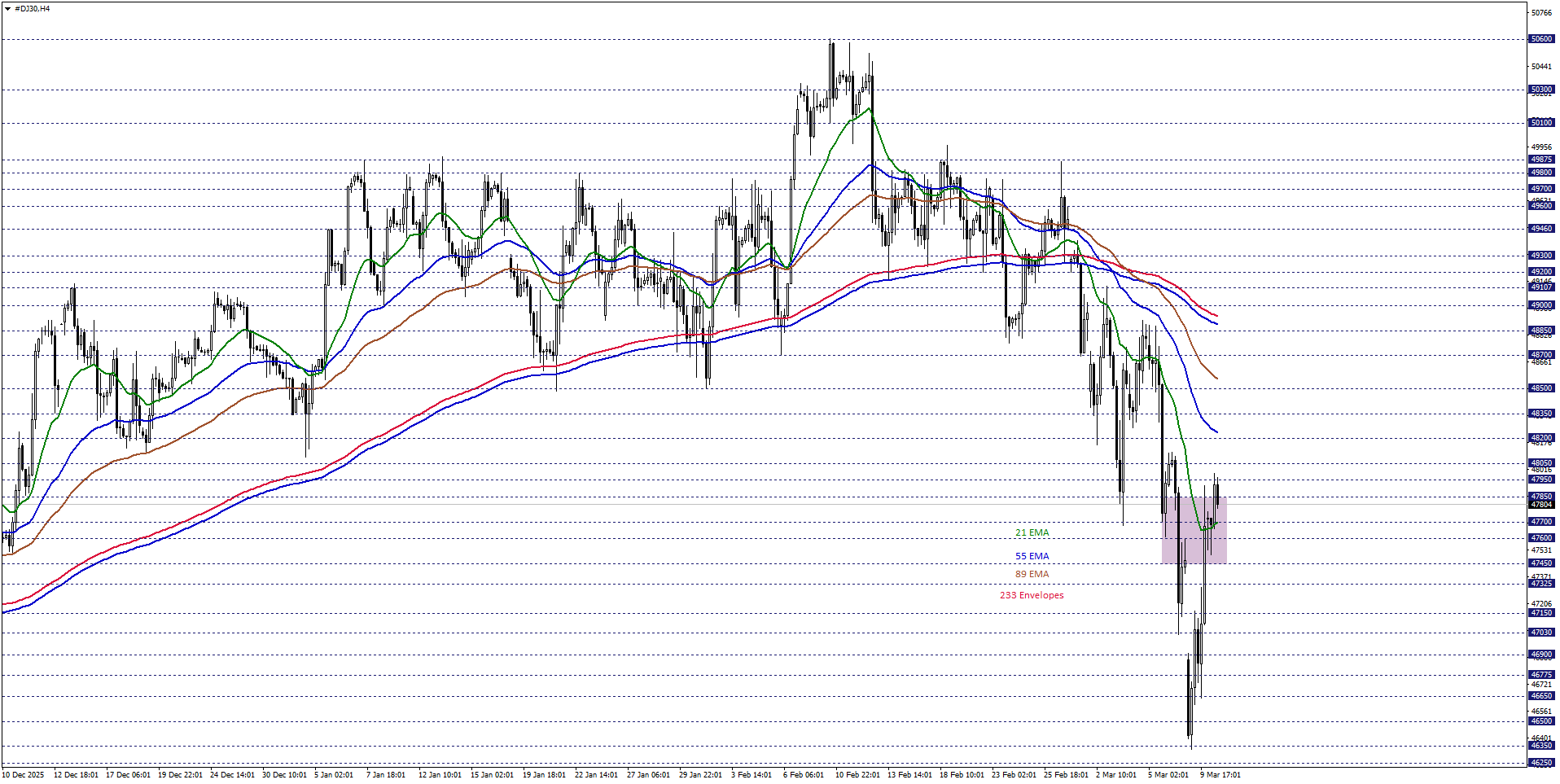Image resolution: width=1560 pixels, height=784 pixels.
Task: Select the 233 Envelopes text label
Action: point(1032,595)
